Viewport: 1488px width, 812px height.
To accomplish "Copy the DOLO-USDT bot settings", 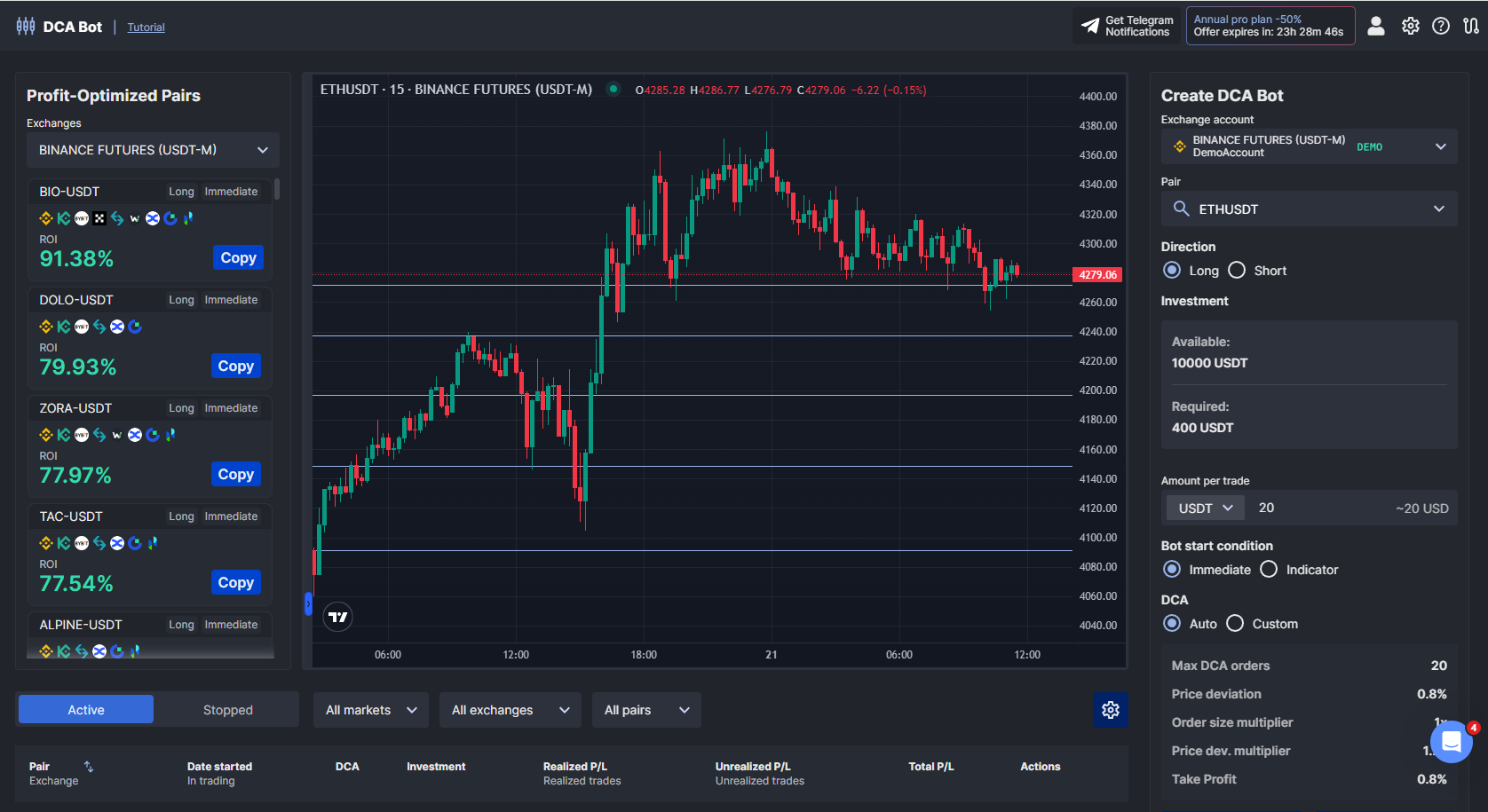I will [x=236, y=366].
